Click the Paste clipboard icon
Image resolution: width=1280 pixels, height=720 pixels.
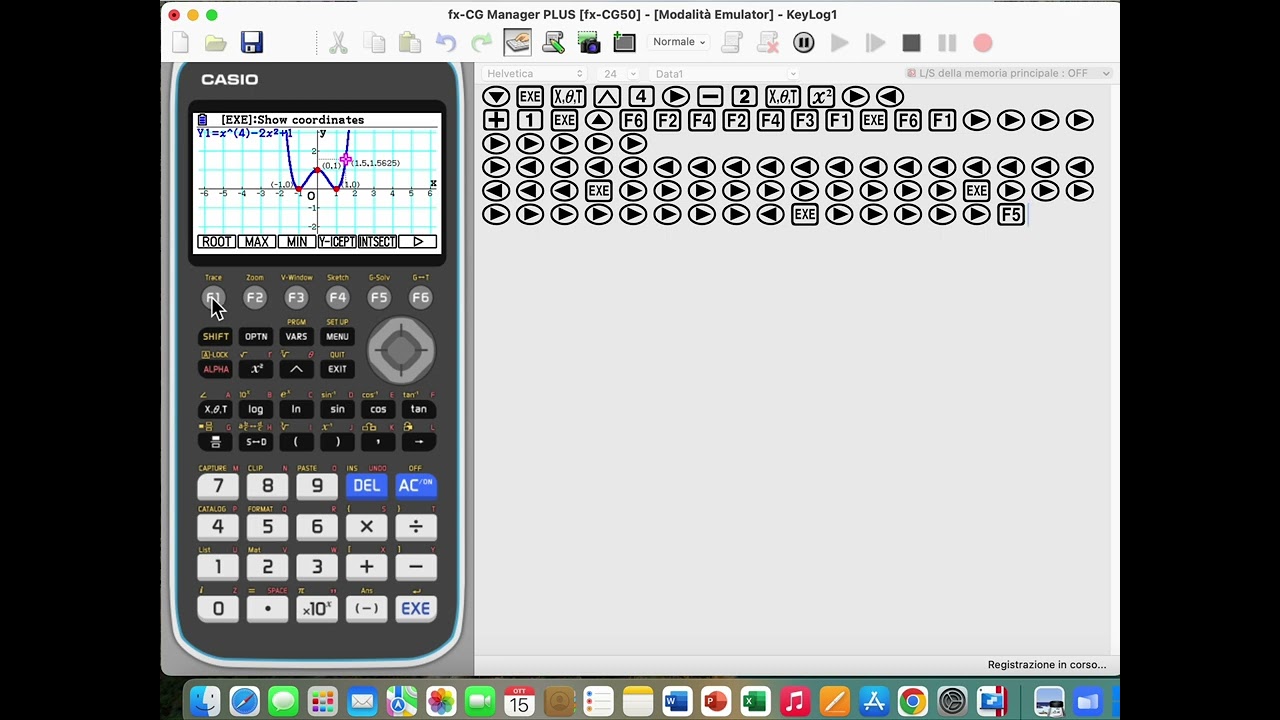(409, 43)
